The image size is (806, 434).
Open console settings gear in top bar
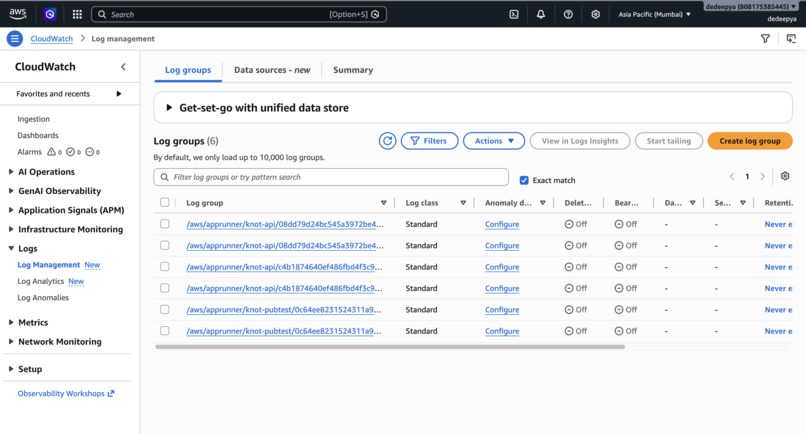pyautogui.click(x=595, y=14)
